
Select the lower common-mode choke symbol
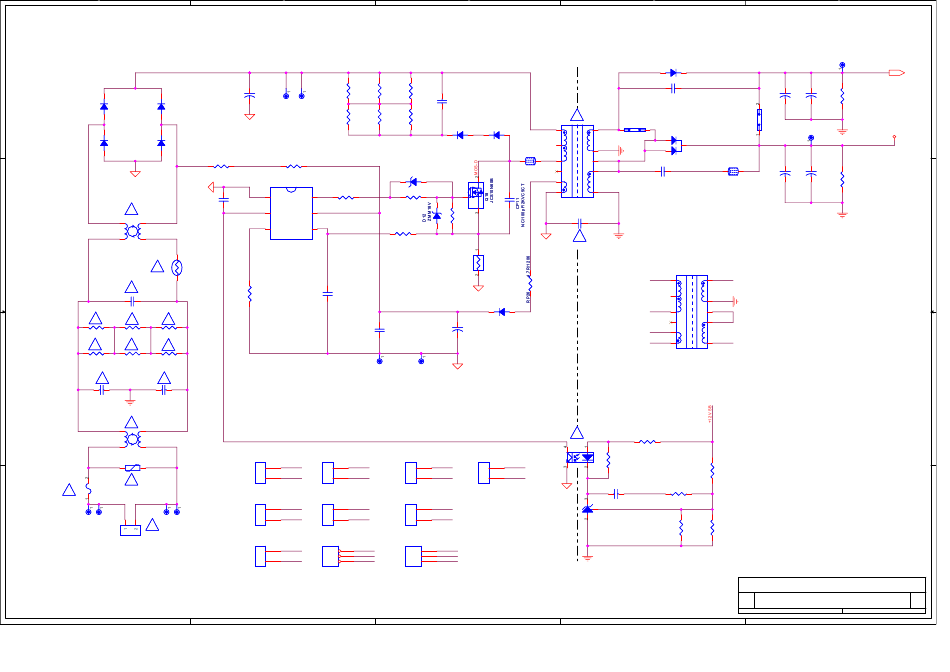click(132, 439)
